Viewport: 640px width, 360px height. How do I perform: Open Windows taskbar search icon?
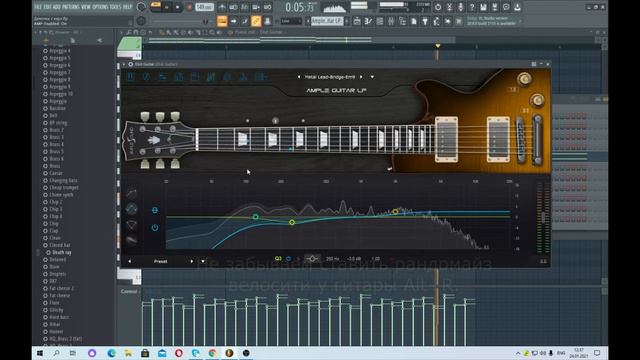[x=57, y=353]
